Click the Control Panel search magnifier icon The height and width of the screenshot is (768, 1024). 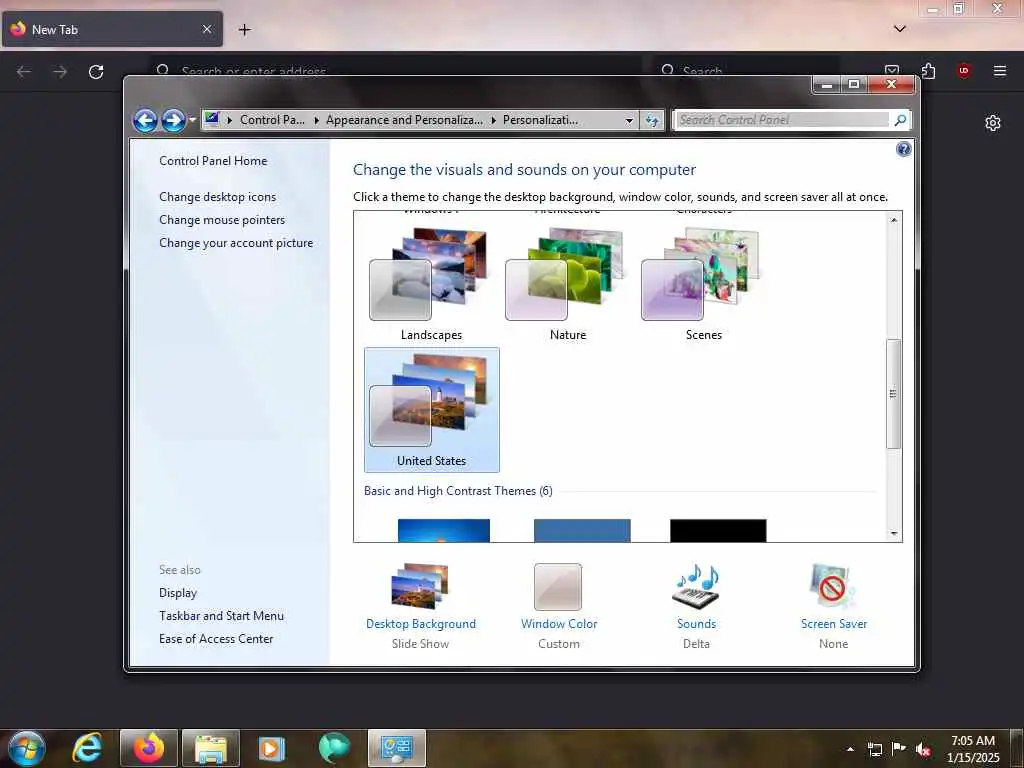(x=900, y=120)
